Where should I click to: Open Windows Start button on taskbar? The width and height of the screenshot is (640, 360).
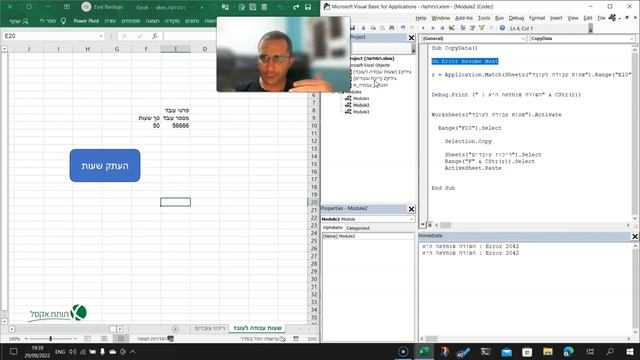click(630, 352)
